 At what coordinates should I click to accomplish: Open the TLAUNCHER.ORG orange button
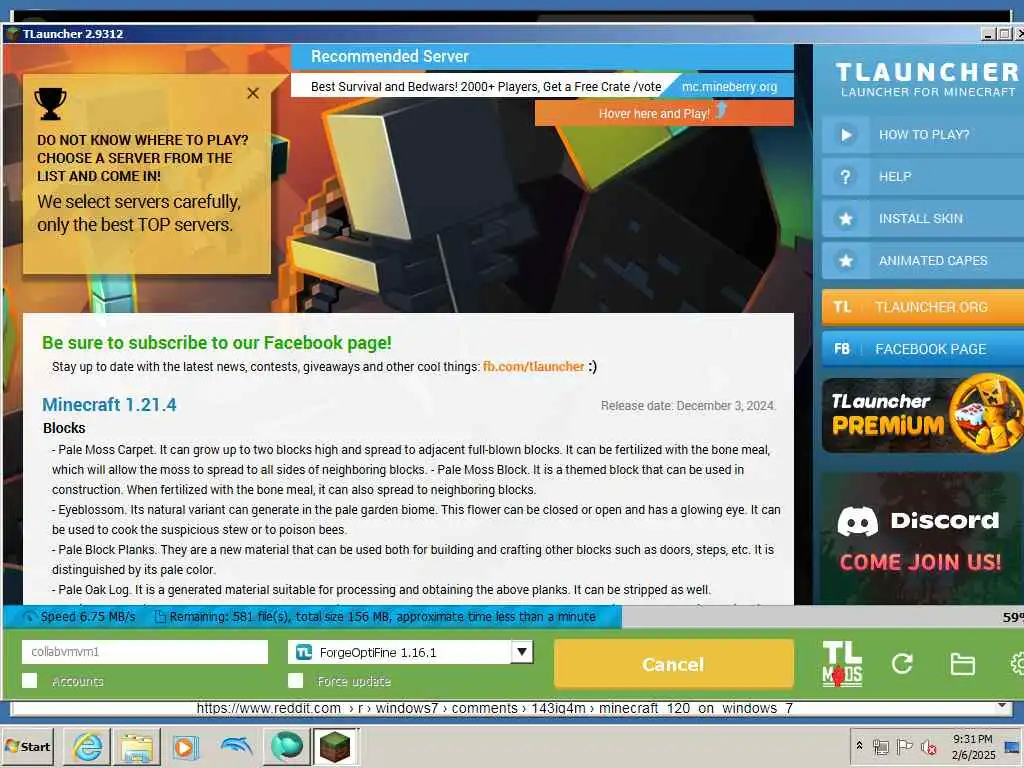[x=923, y=307]
